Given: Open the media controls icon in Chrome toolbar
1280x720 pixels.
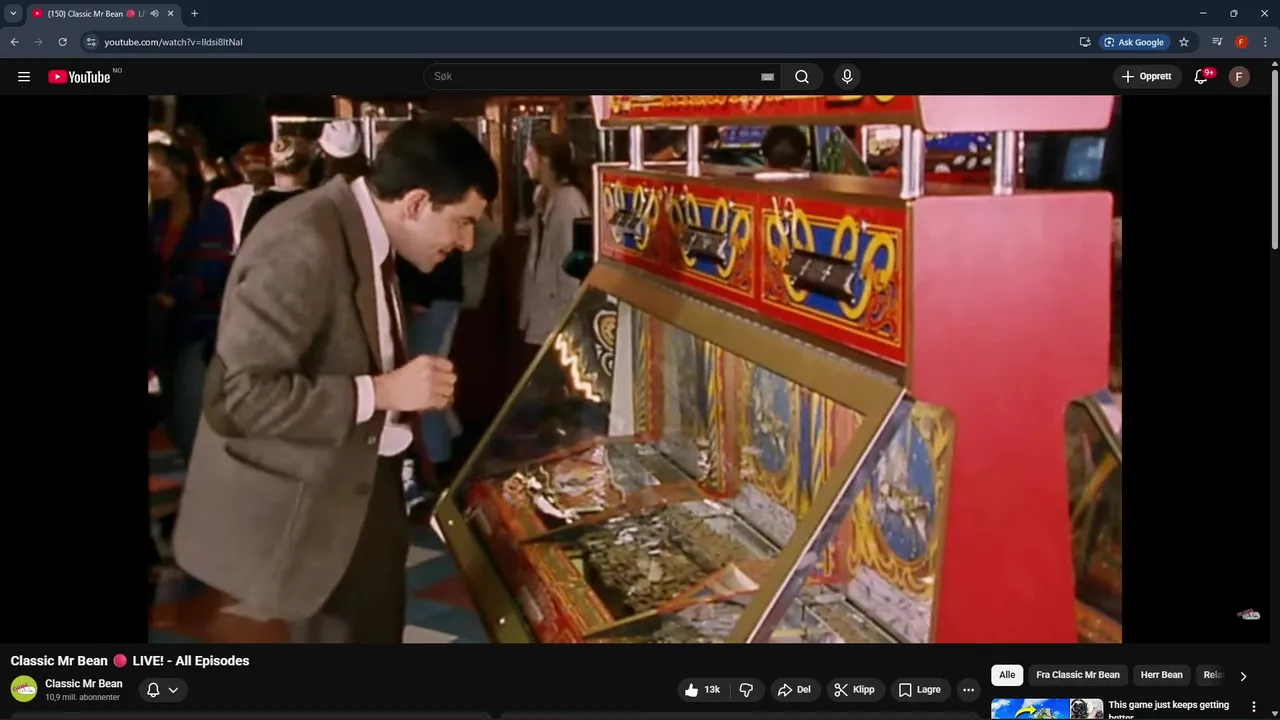Looking at the screenshot, I should pos(1217,42).
